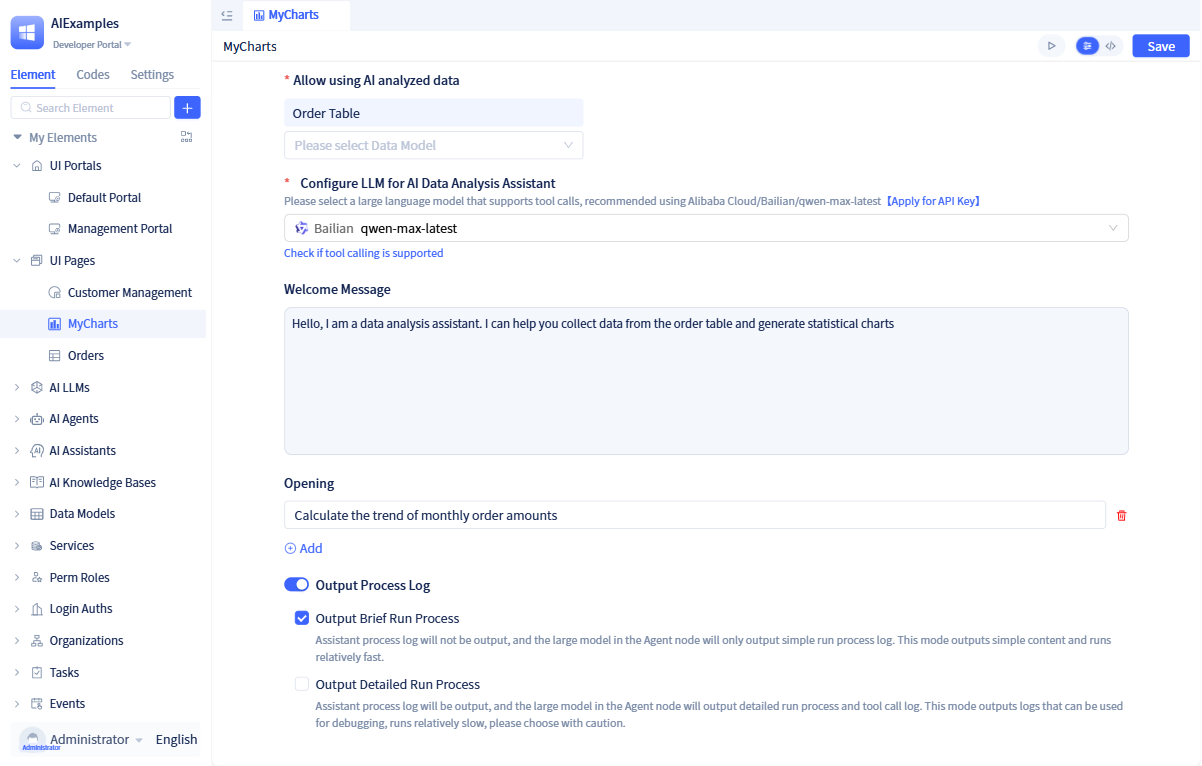Viewport: 1202px width, 766px height.
Task: Uncheck Output Brief Run Process
Action: (302, 618)
